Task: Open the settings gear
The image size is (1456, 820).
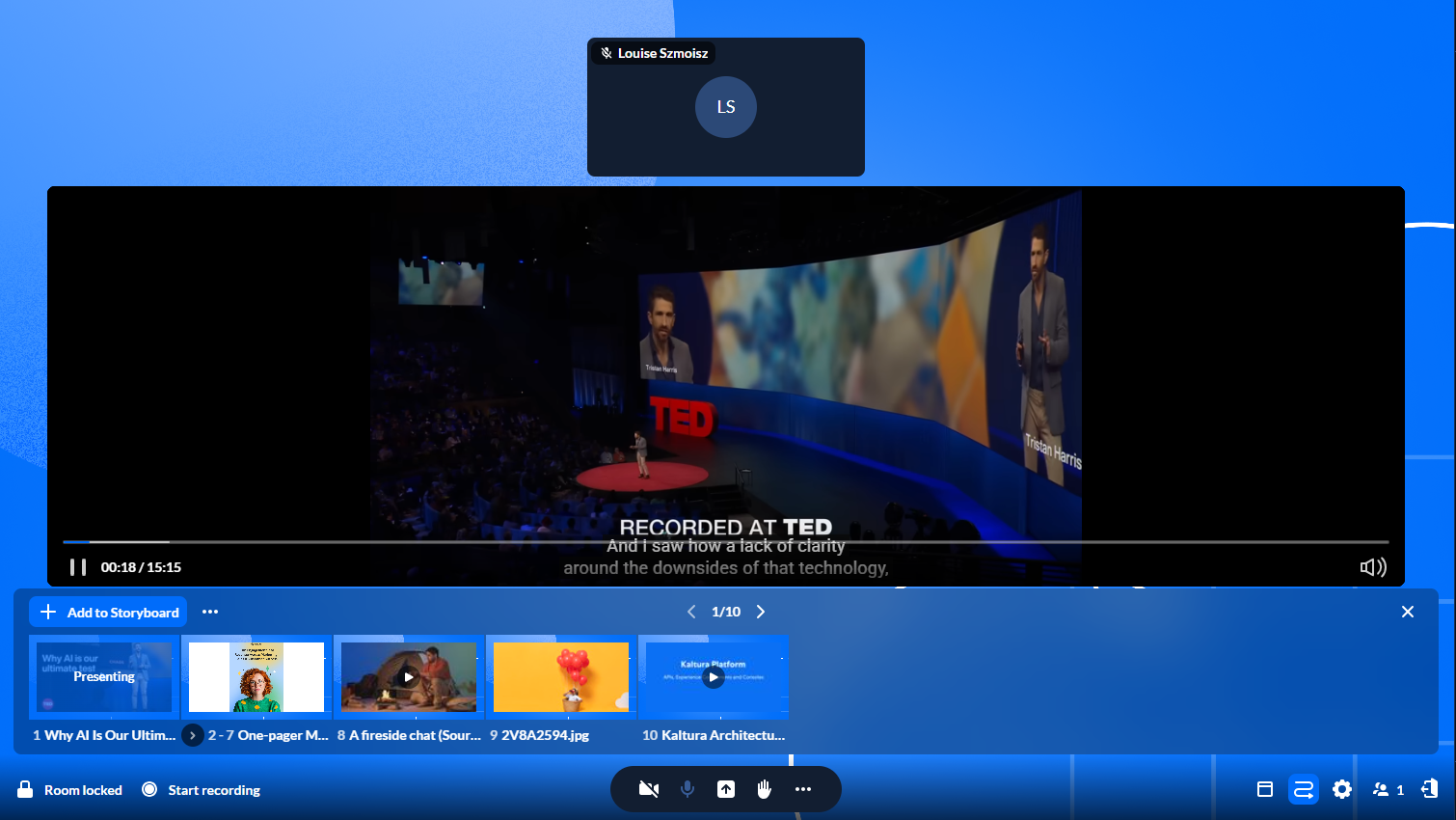Action: tap(1342, 789)
